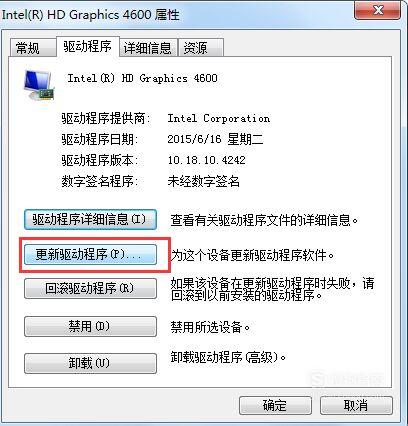Viewport: 408px width, 426px height.
Task: Click the 未经数字签名 signer value
Action: [x=204, y=182]
